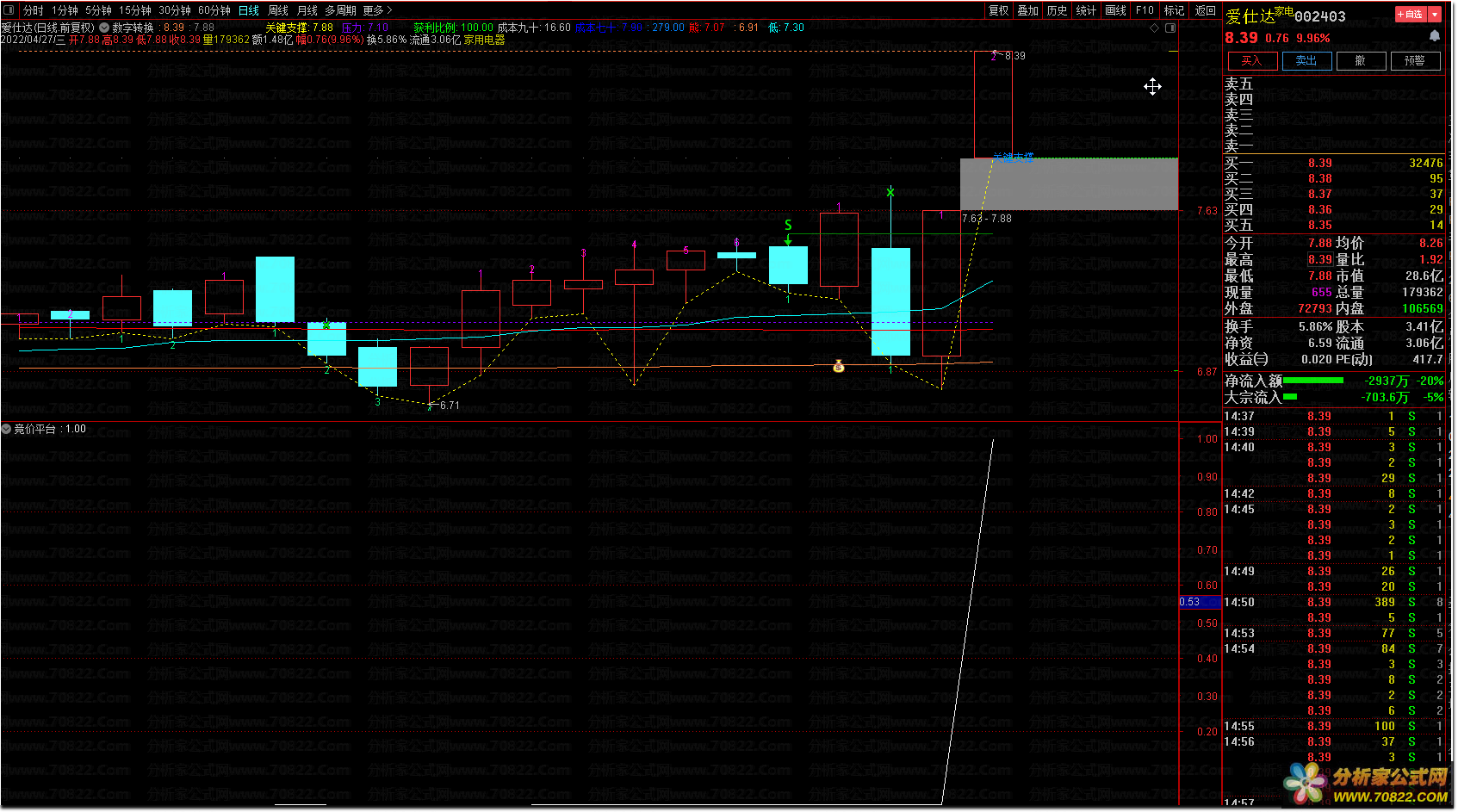This screenshot has width=1458, height=812.
Task: Open the 历史 history button
Action: pos(1058,10)
